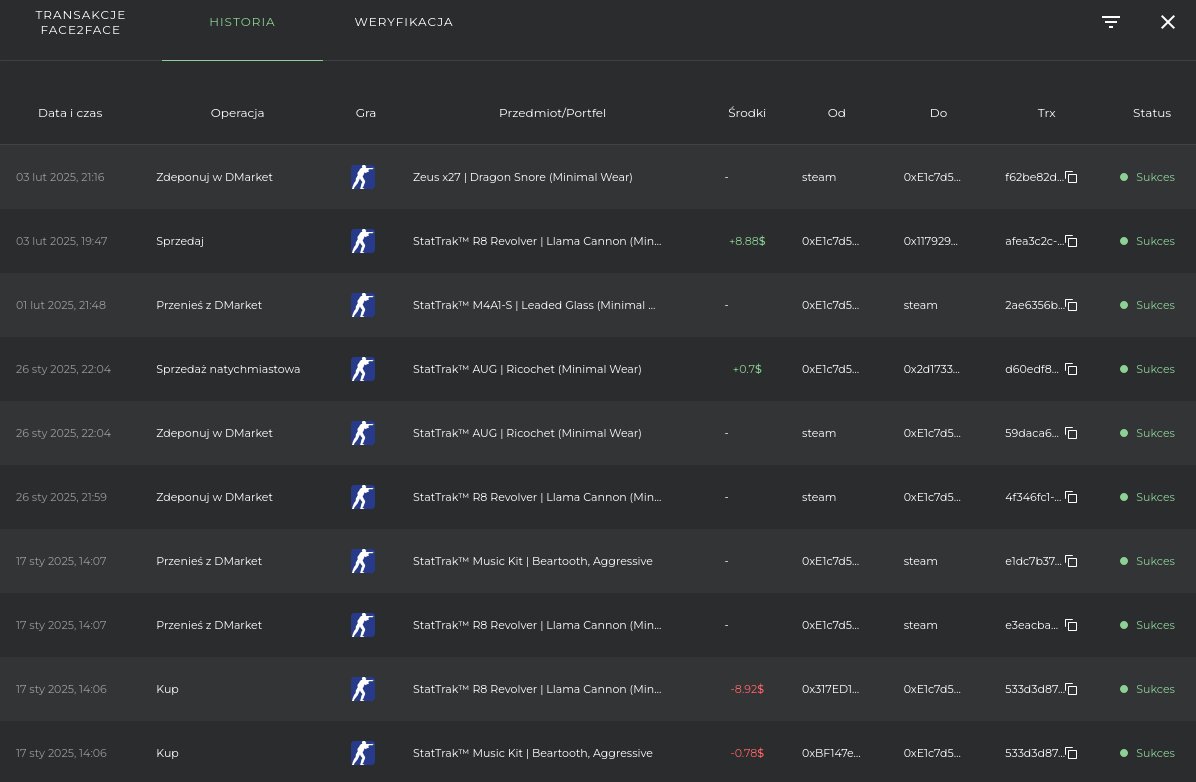Switch to the Historia tab
Viewport: 1196px width, 782px height.
point(242,22)
